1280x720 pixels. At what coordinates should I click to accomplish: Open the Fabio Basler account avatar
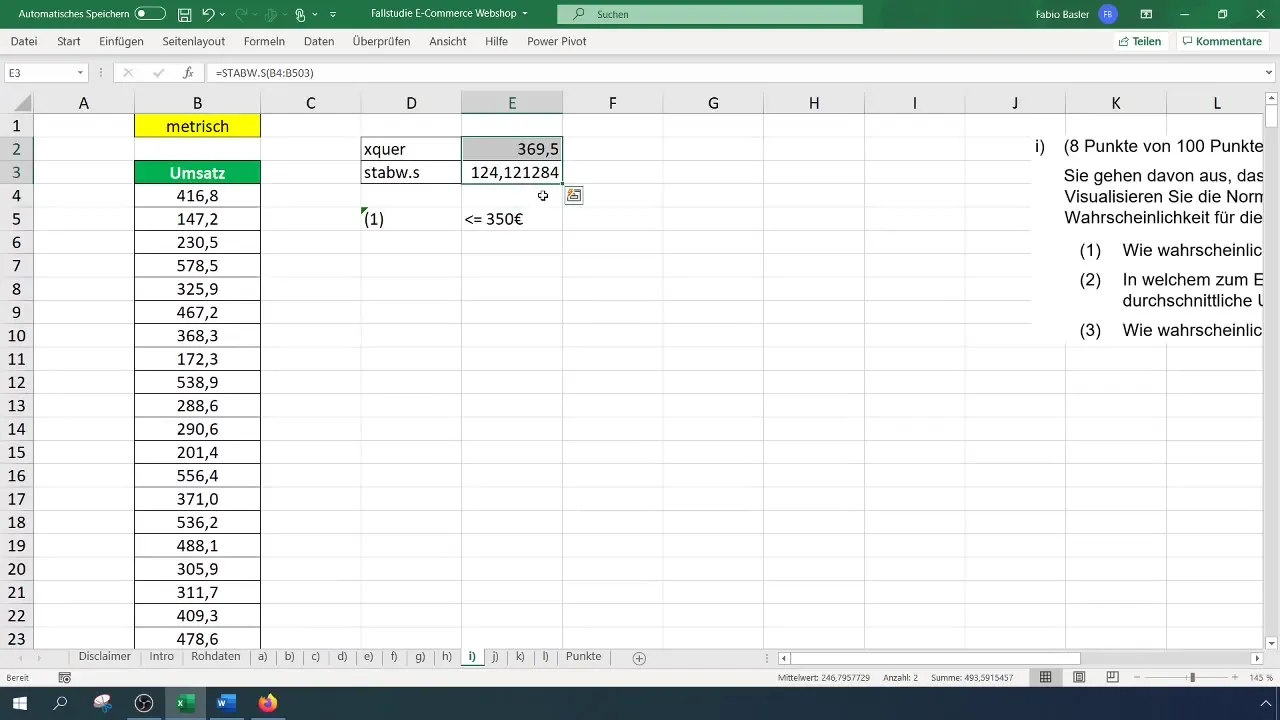tap(1107, 14)
